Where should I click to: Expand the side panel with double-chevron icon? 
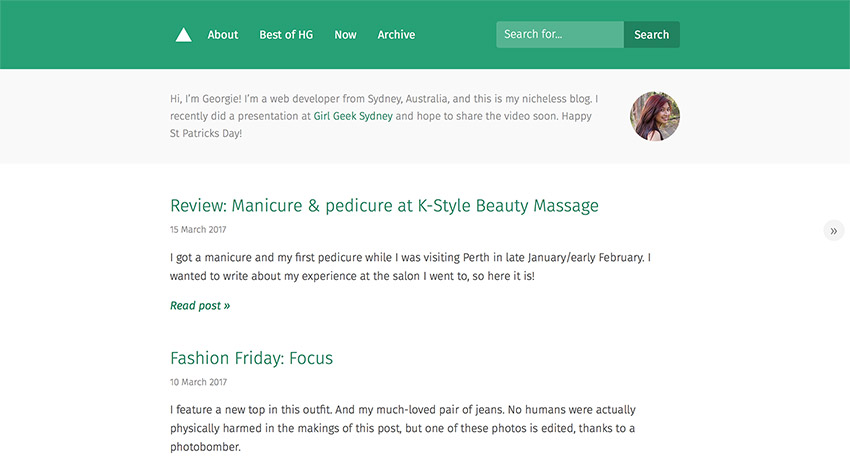834,230
